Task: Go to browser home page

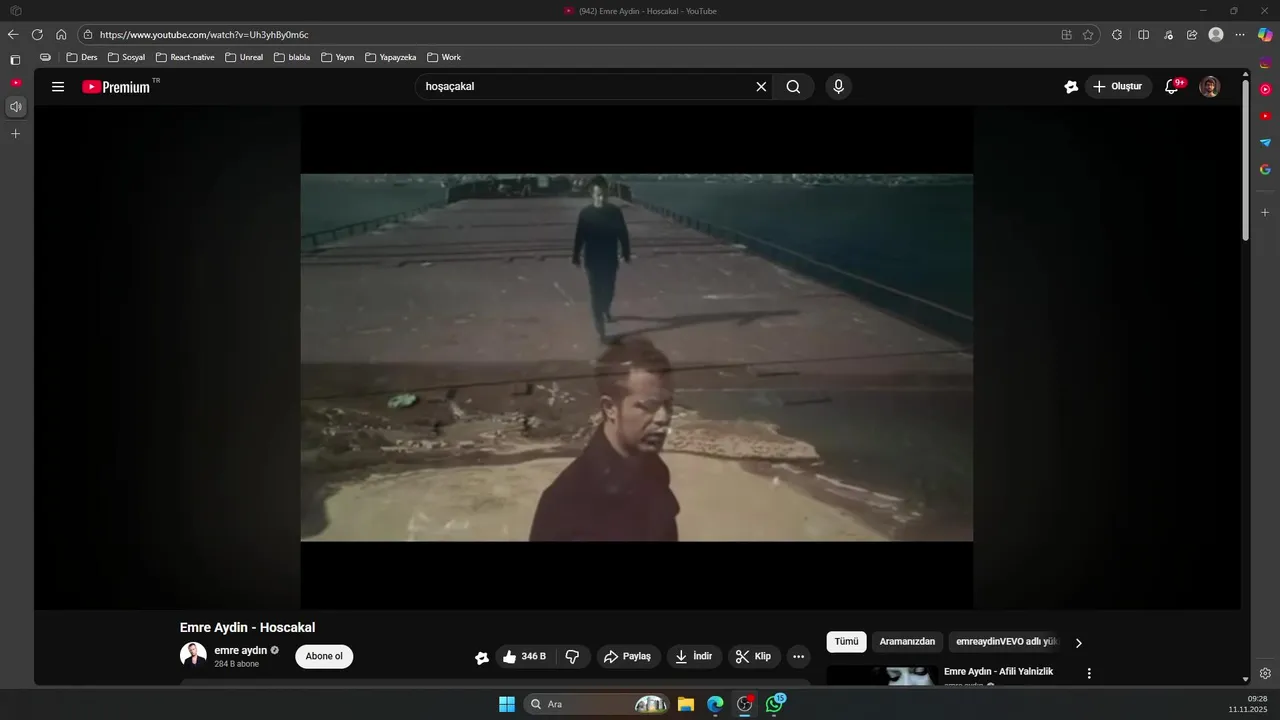Action: click(x=61, y=34)
